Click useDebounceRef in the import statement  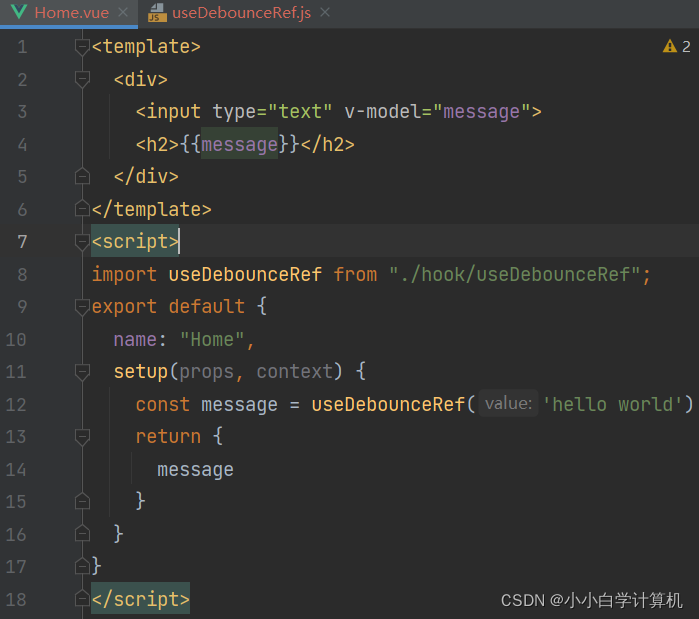245,275
